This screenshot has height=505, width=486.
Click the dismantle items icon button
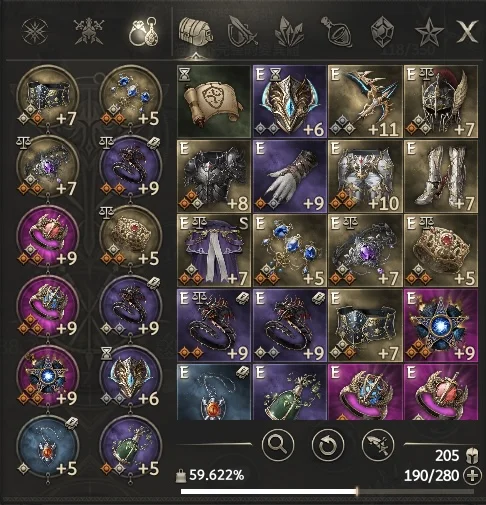(x=378, y=445)
